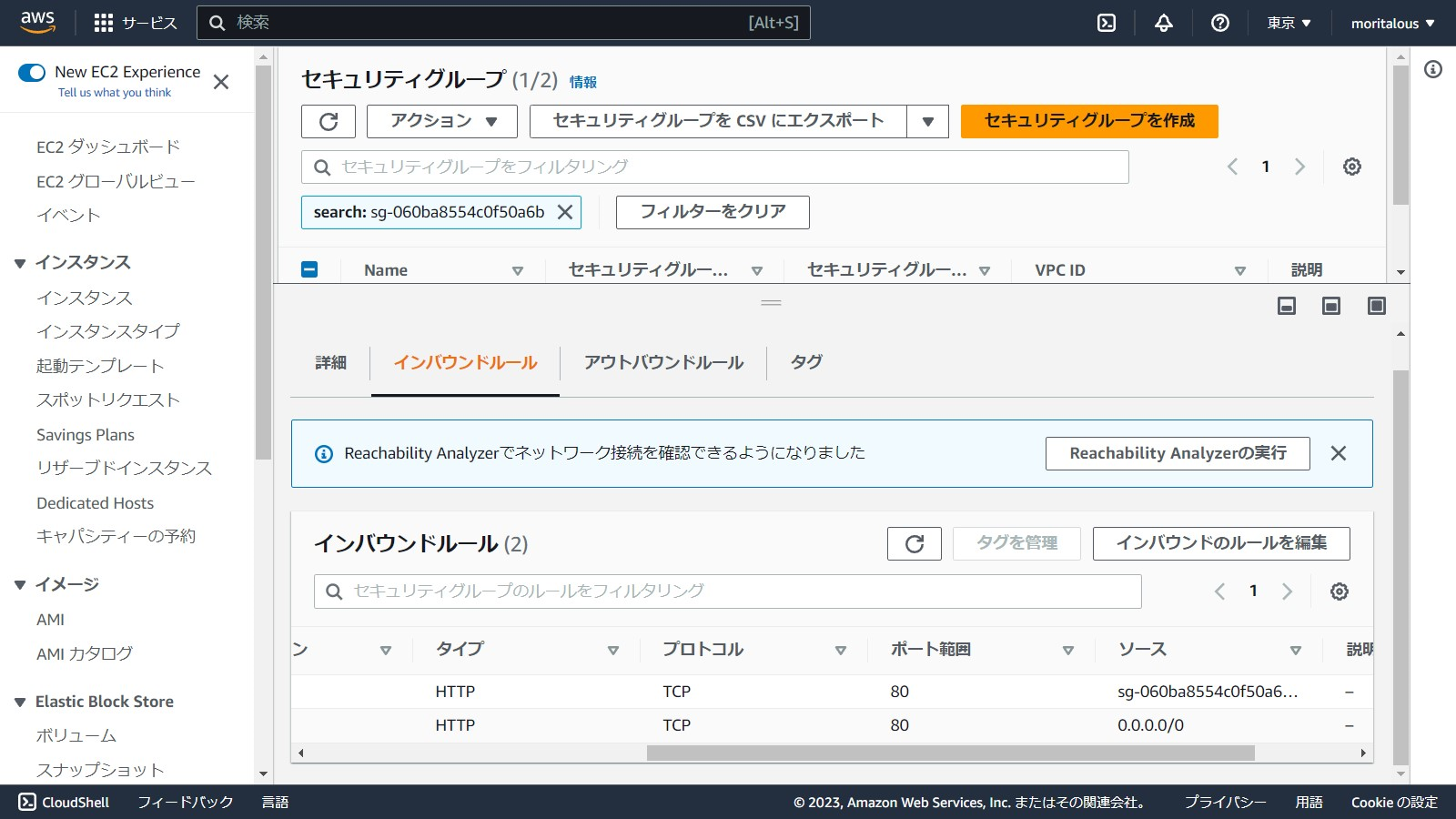
Task: Open security group table preferences gear
Action: pos(1352,167)
